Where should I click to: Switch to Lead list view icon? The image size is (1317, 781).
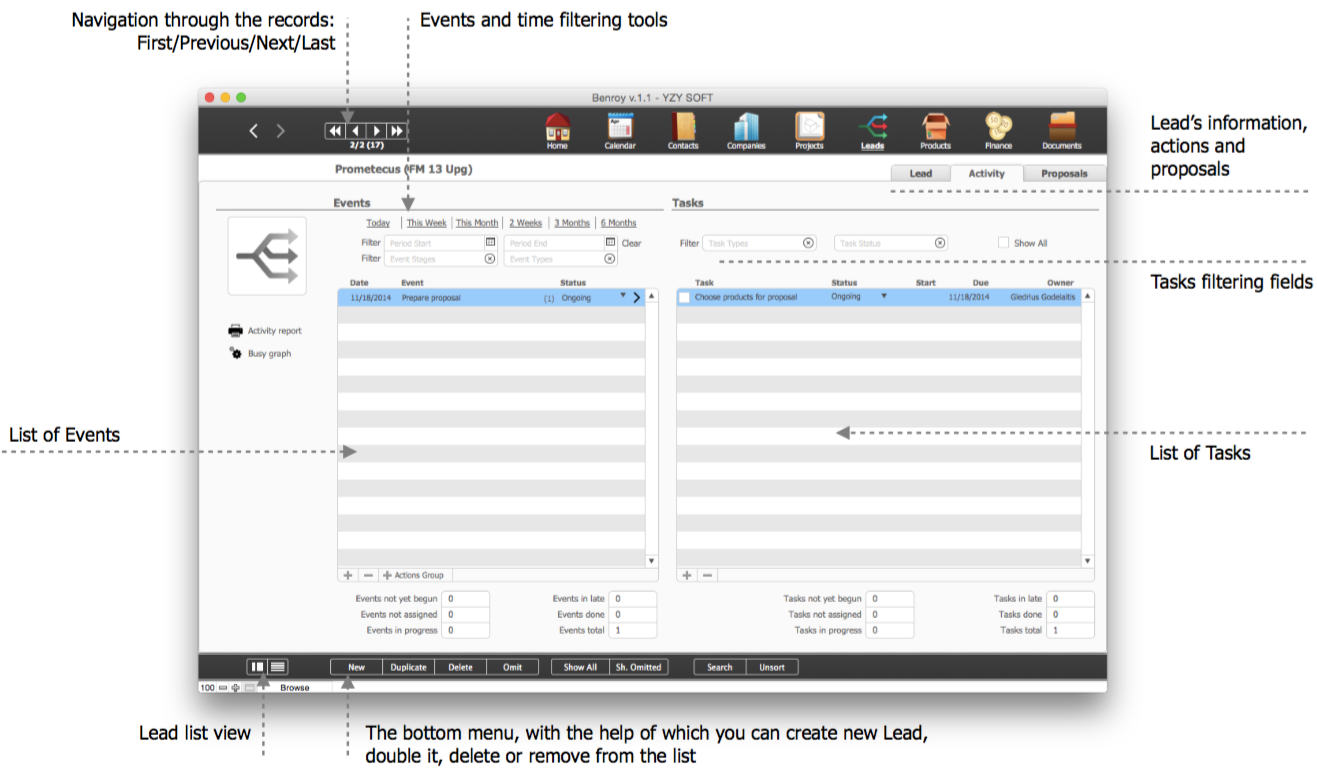tap(278, 667)
